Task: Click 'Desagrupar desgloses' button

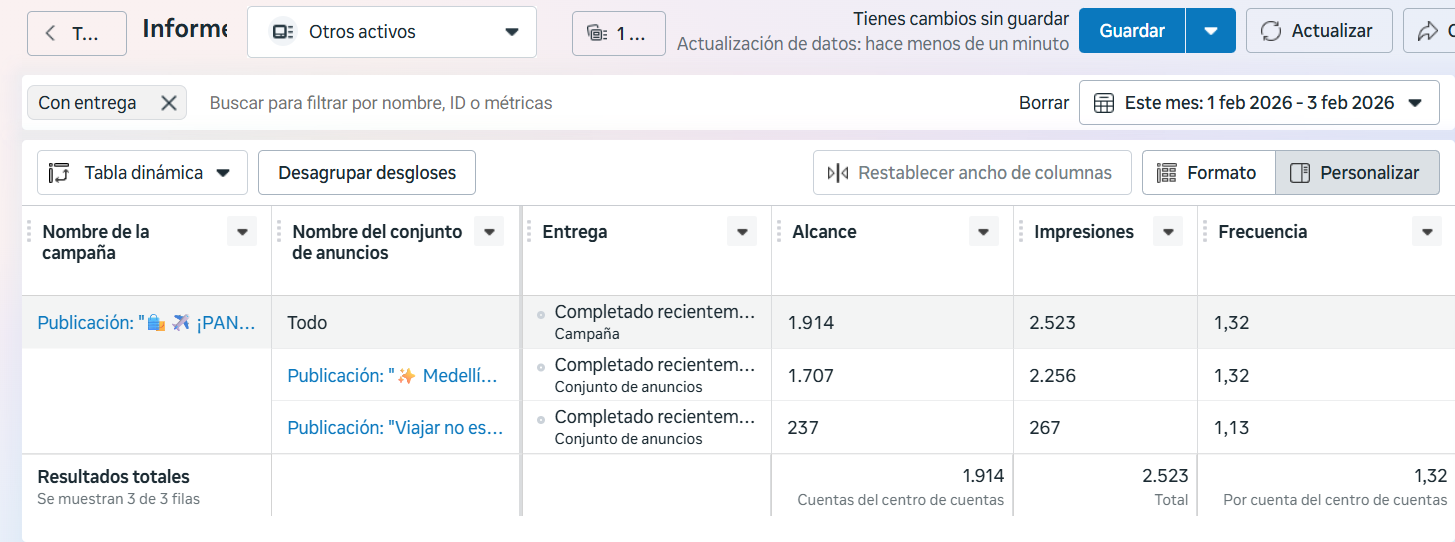Action: (367, 173)
